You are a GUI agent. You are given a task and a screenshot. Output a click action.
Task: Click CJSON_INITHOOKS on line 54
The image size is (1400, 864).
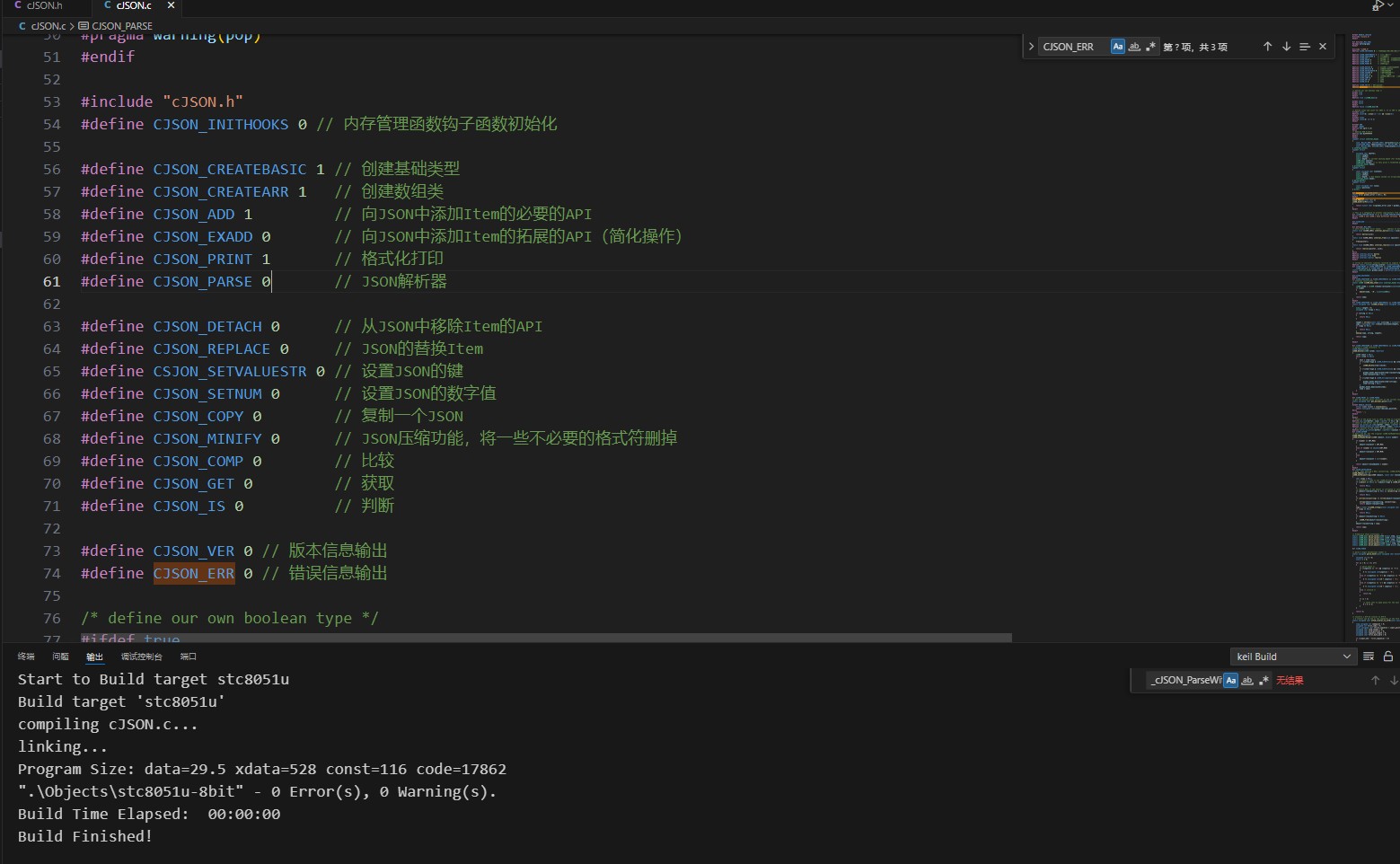[221, 124]
